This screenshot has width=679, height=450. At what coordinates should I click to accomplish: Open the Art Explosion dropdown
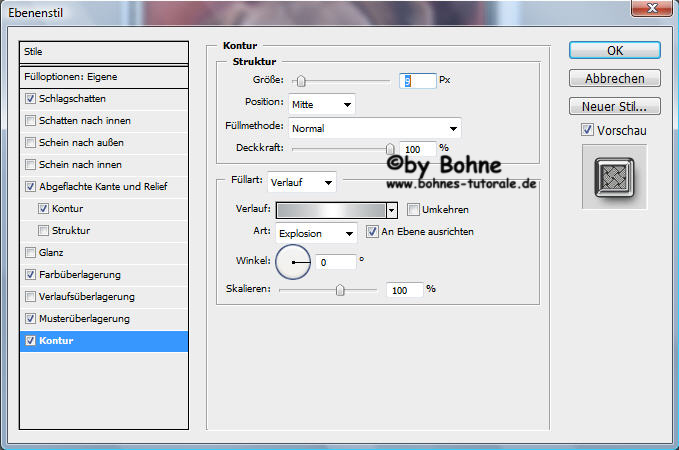click(x=316, y=233)
